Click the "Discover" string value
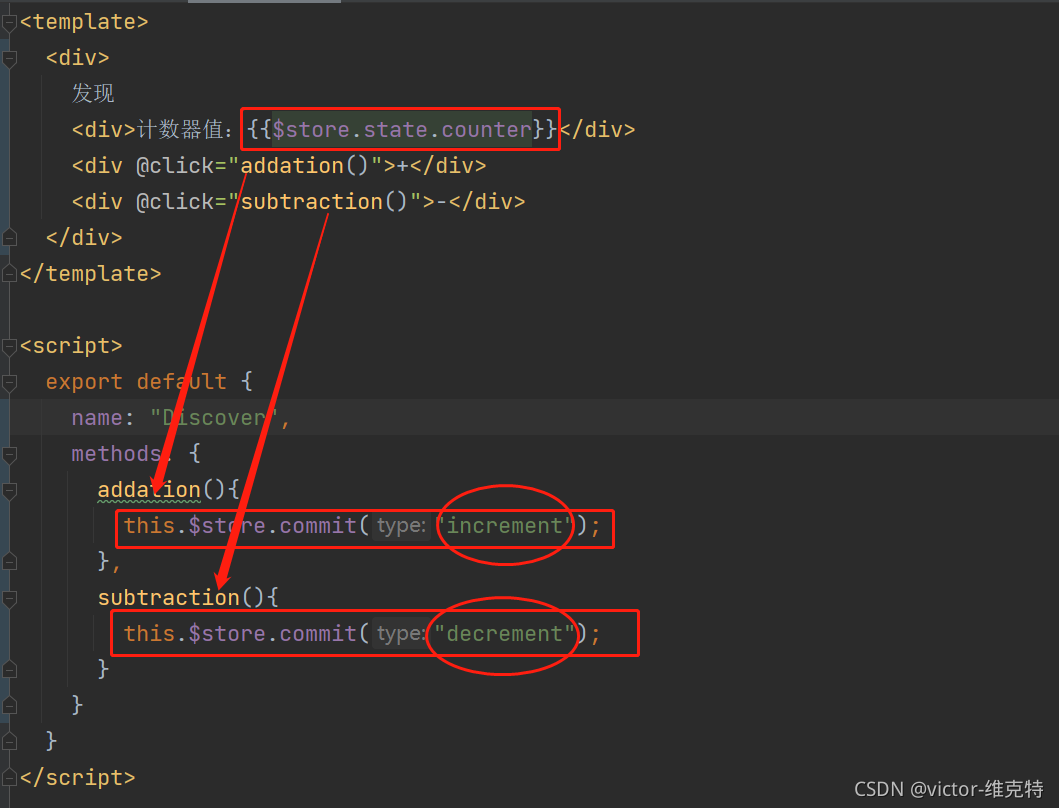The height and width of the screenshot is (808, 1059). click(x=213, y=418)
